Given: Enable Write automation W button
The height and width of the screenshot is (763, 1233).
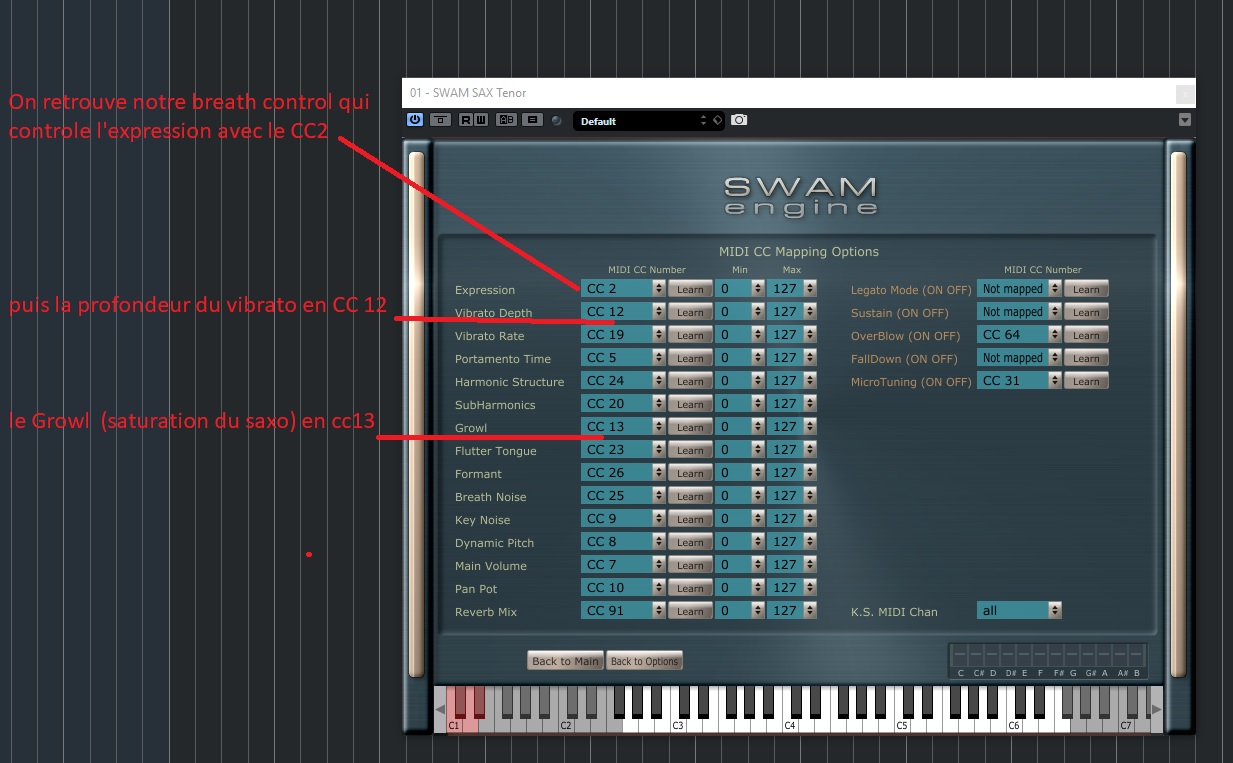Looking at the screenshot, I should [479, 120].
